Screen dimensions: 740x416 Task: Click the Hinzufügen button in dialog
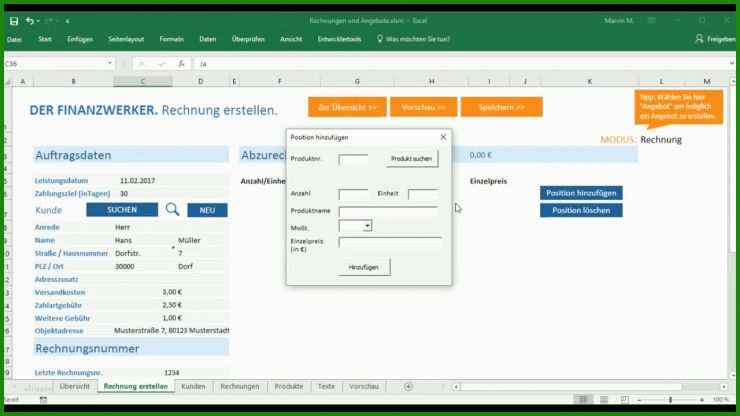364,267
